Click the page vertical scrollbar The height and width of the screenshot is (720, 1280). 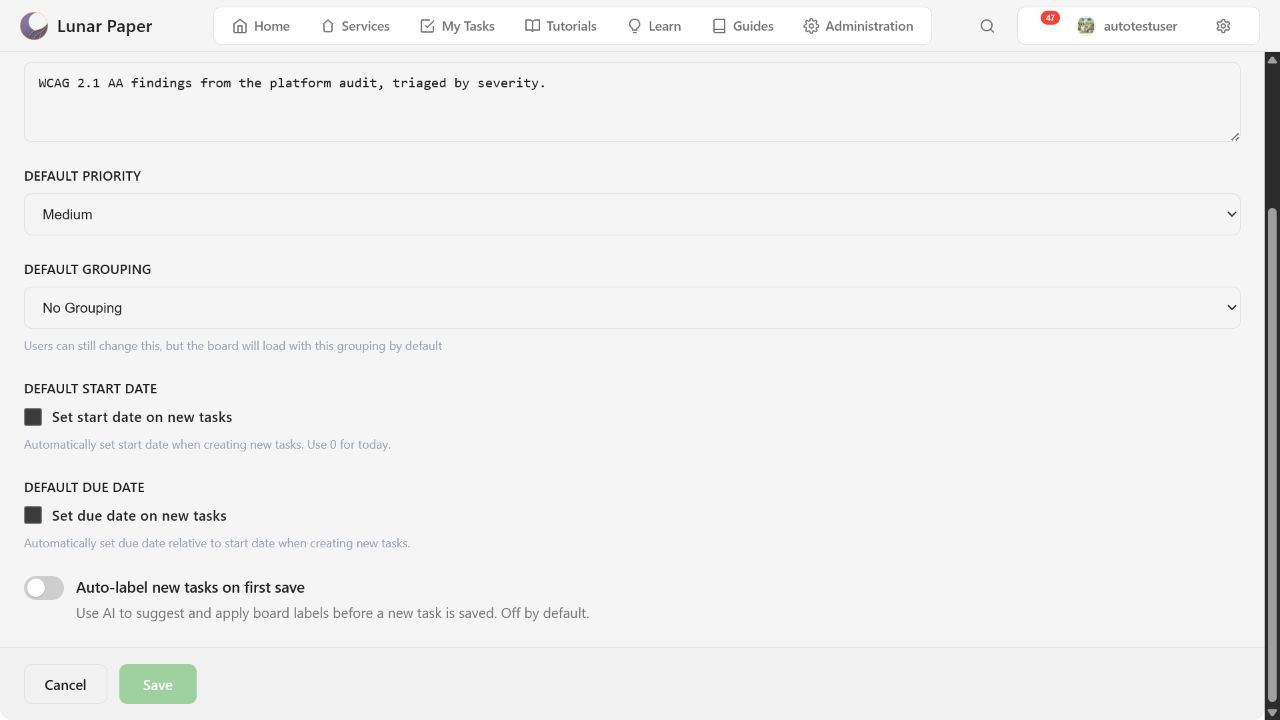(1272, 454)
